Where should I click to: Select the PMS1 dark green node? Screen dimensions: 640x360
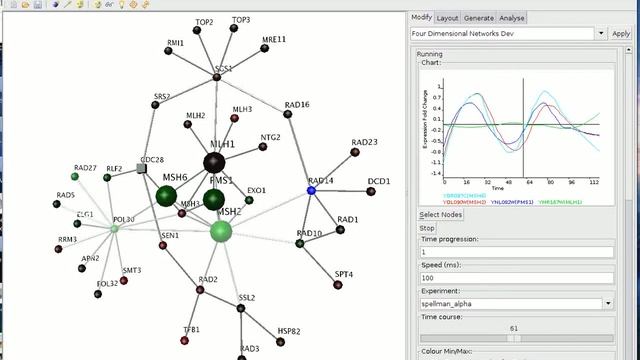[214, 200]
